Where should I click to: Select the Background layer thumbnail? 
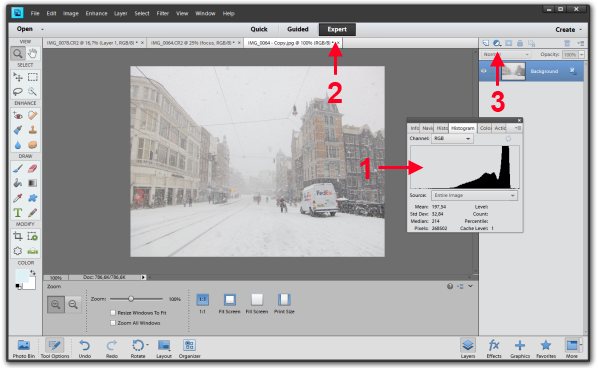(513, 71)
